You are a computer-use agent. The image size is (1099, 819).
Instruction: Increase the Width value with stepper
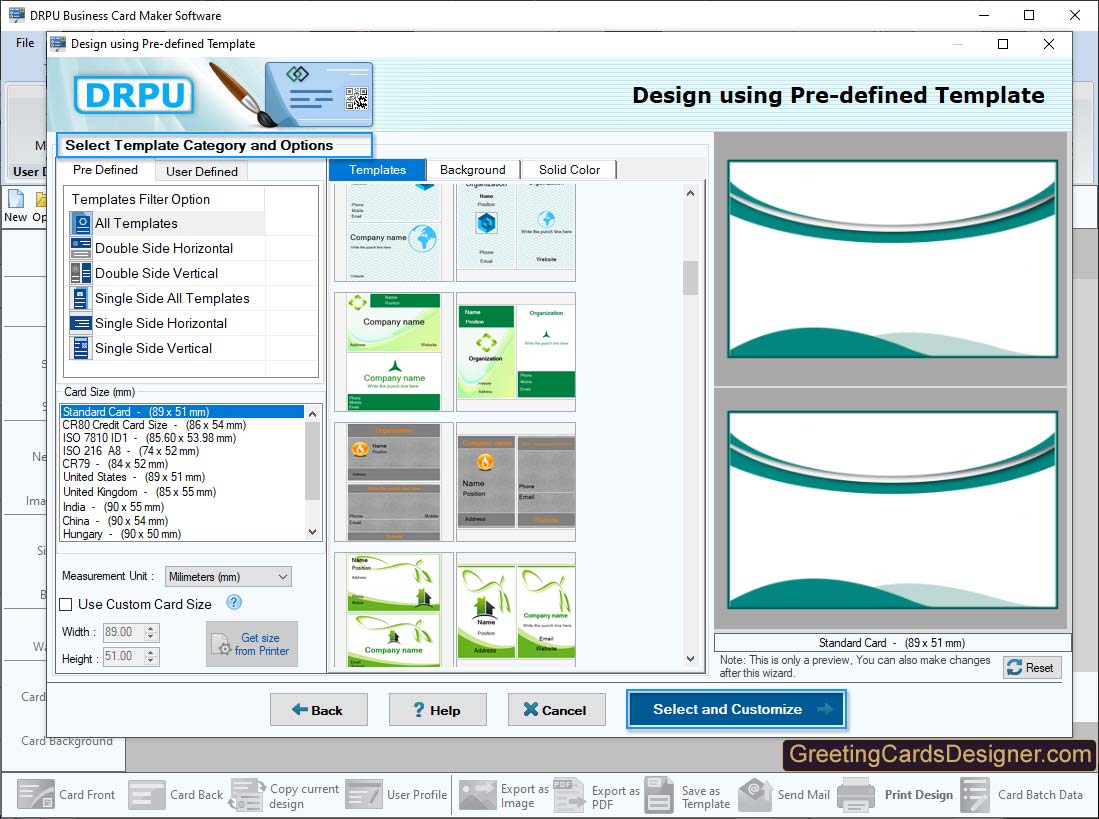151,628
